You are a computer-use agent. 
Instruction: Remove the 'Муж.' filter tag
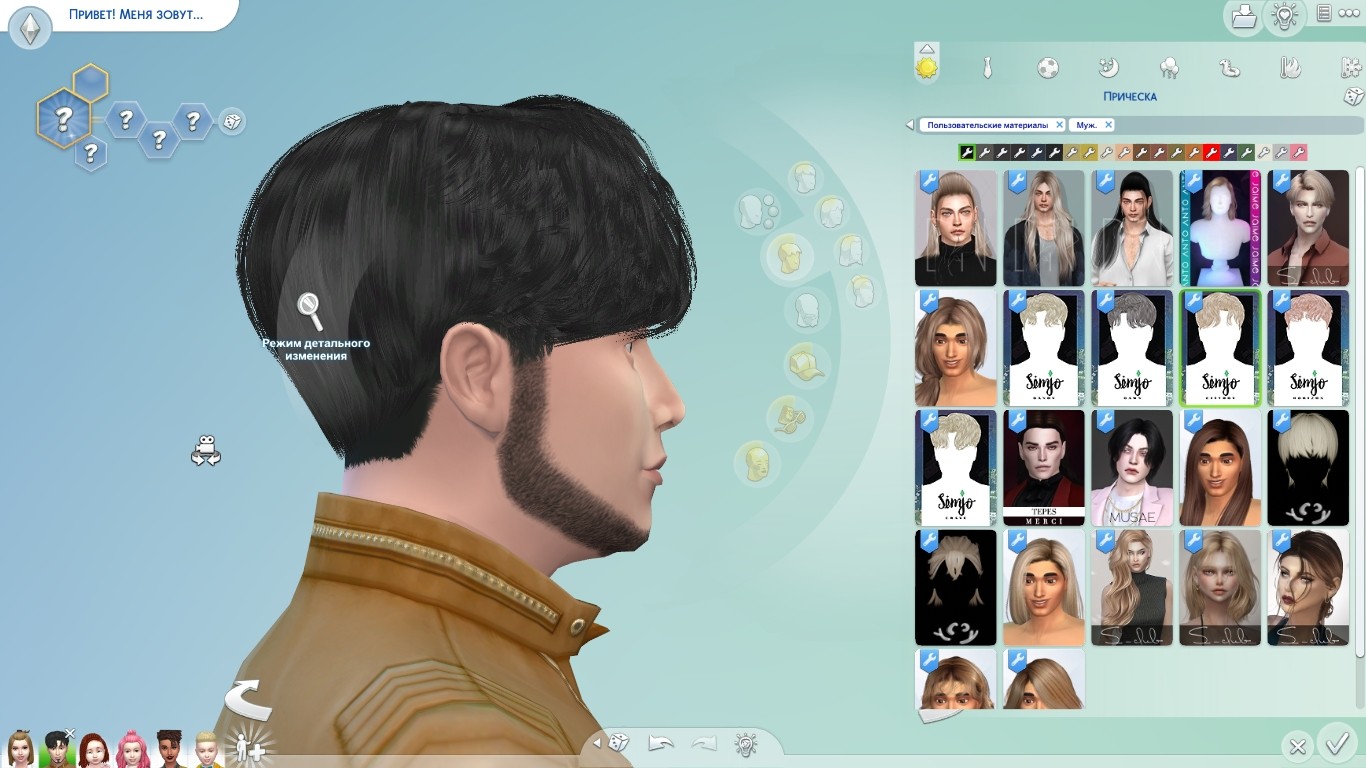[x=1107, y=125]
